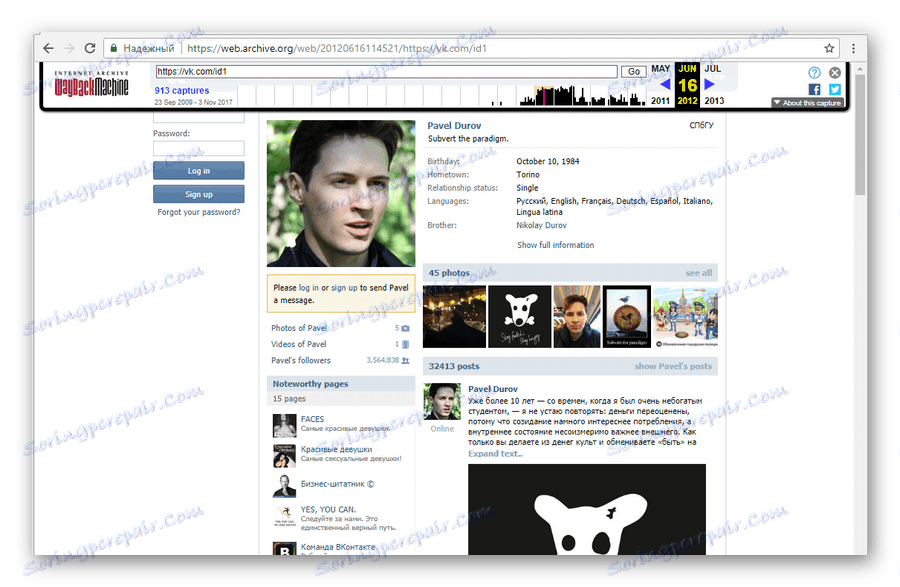Open Forgot your password link

tap(199, 212)
